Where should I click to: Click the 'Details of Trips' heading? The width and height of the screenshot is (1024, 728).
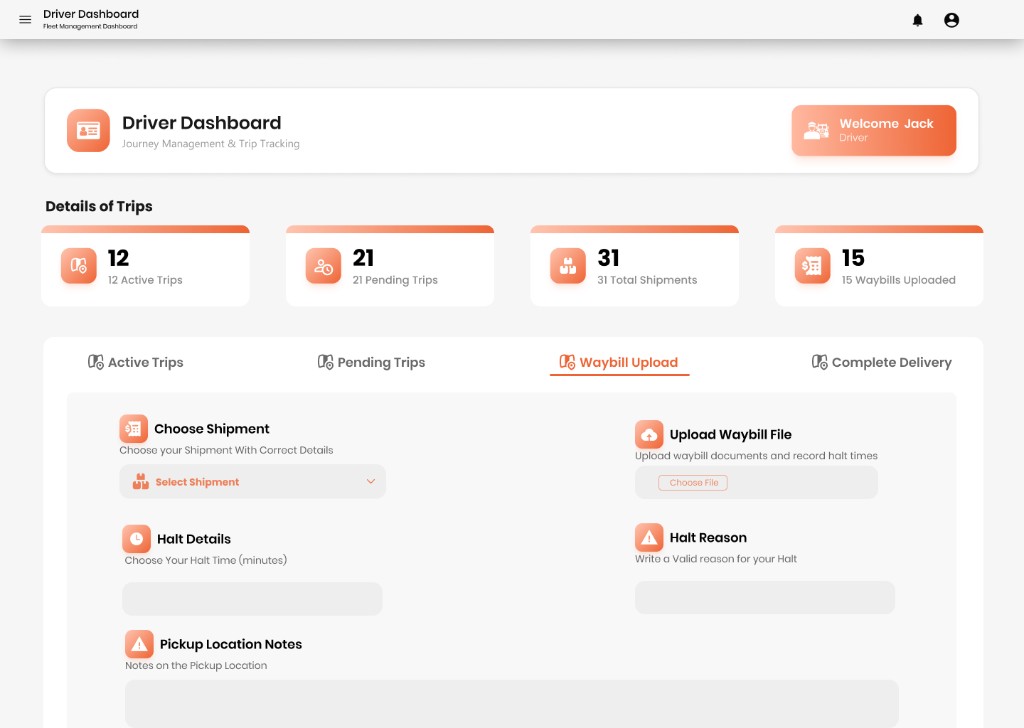pos(99,206)
